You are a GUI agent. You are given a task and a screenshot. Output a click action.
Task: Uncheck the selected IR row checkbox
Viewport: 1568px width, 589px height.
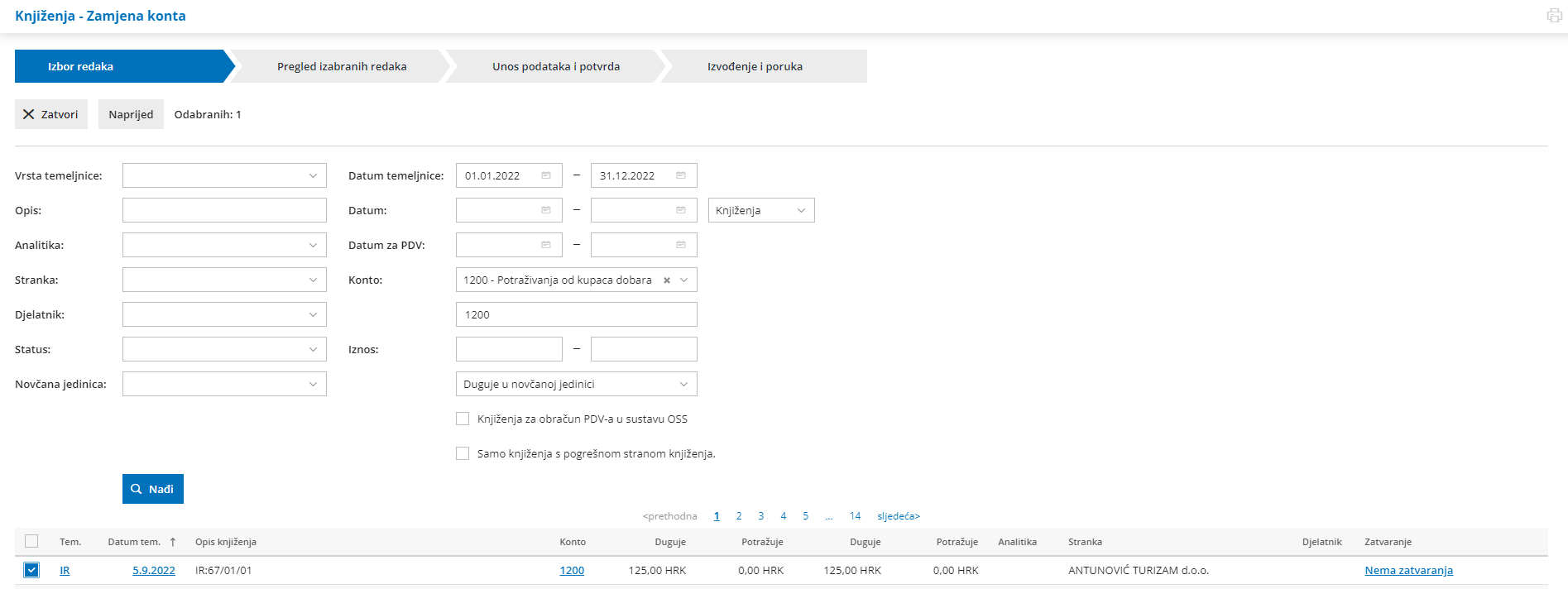coord(31,570)
